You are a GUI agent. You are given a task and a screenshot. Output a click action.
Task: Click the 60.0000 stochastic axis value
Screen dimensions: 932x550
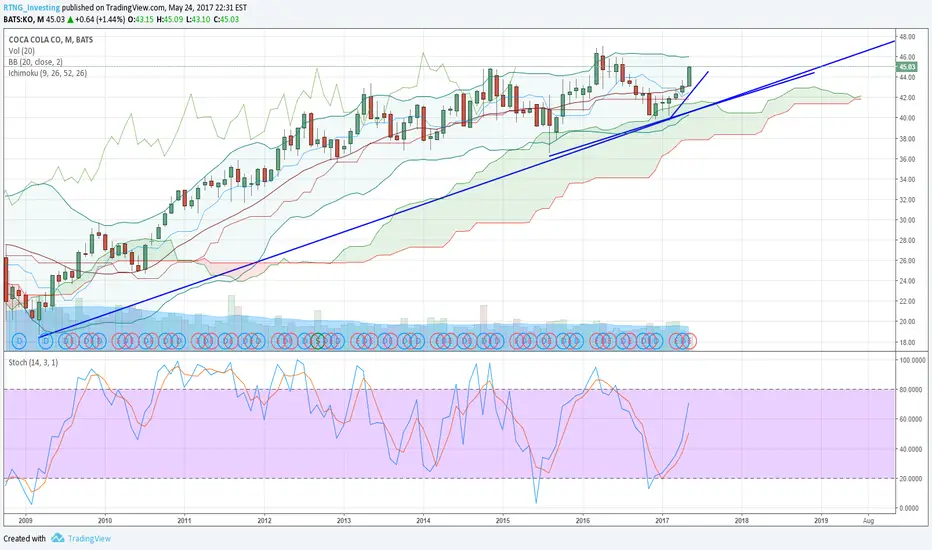(912, 419)
